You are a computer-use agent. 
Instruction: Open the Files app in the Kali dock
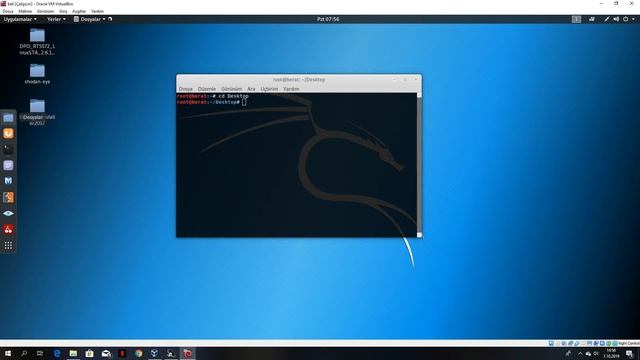coord(8,118)
